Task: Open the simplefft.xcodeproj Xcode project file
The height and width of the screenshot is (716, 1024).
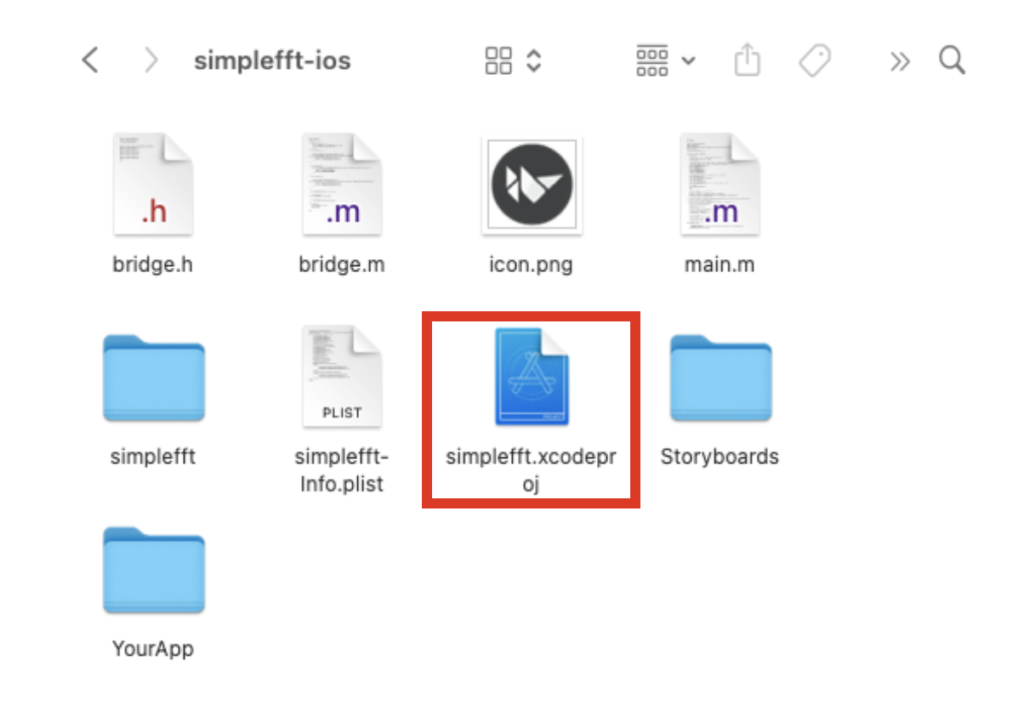Action: point(531,375)
